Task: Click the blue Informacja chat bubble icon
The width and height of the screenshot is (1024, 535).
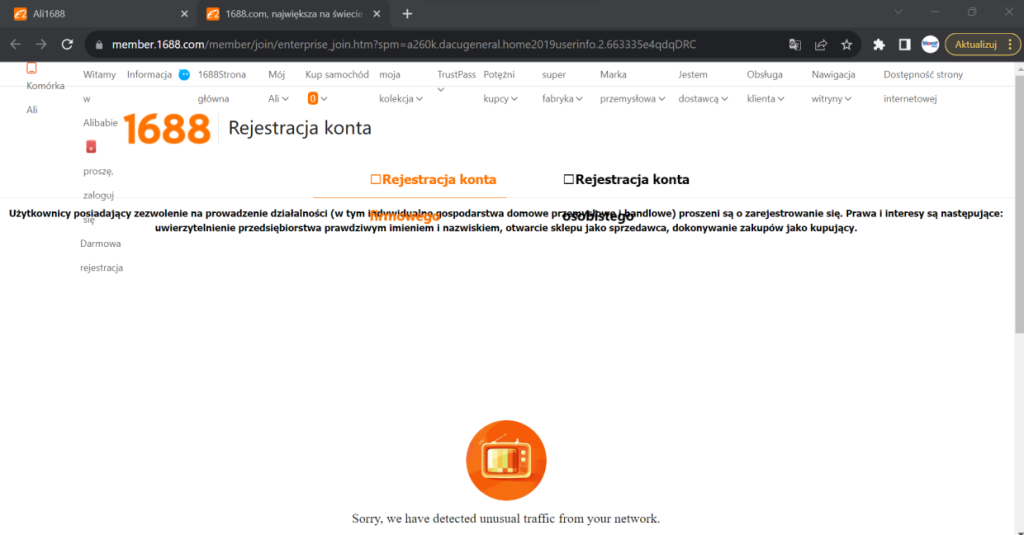Action: pos(184,75)
